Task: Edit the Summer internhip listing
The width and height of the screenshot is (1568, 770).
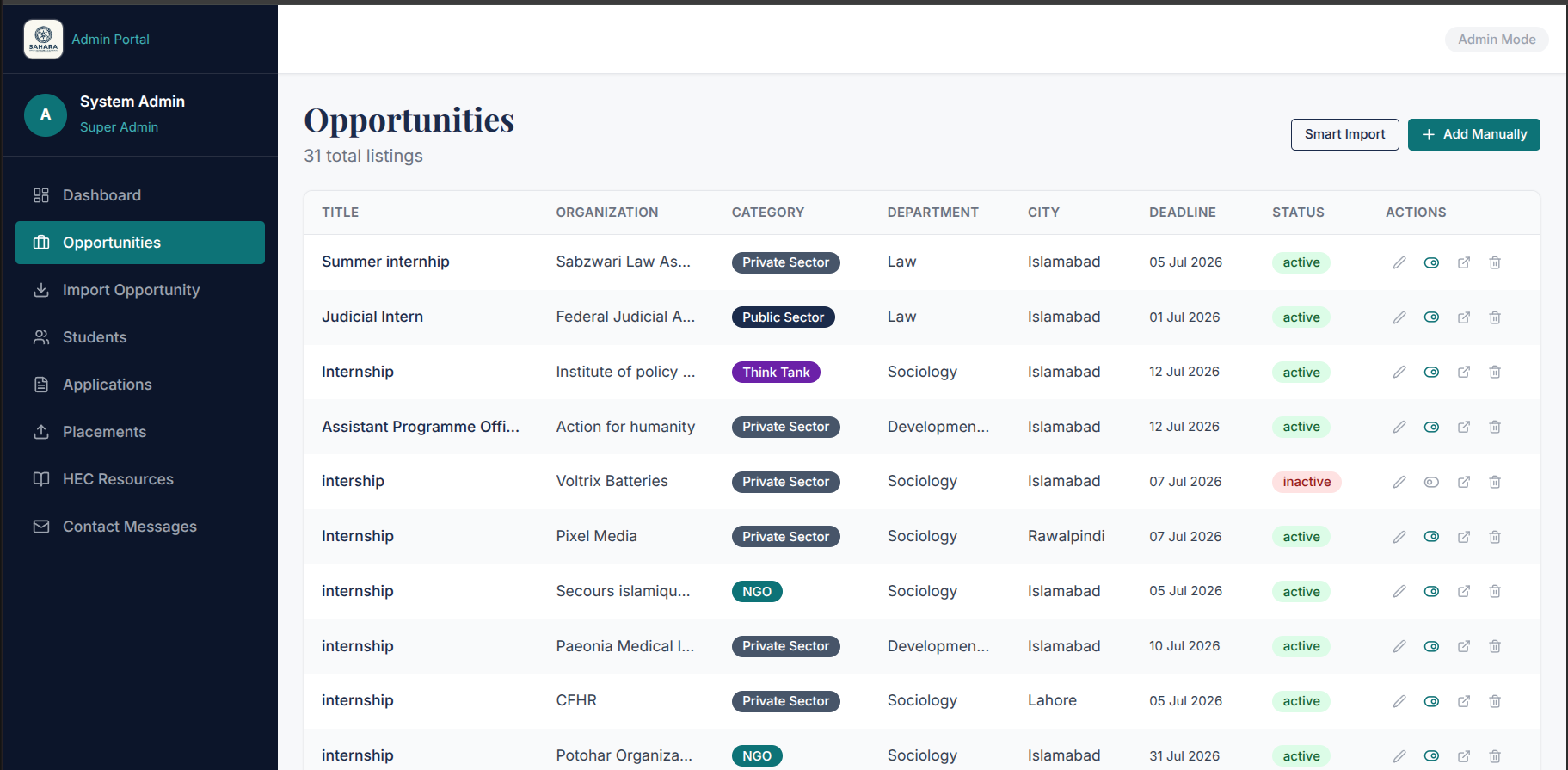Action: (1399, 262)
